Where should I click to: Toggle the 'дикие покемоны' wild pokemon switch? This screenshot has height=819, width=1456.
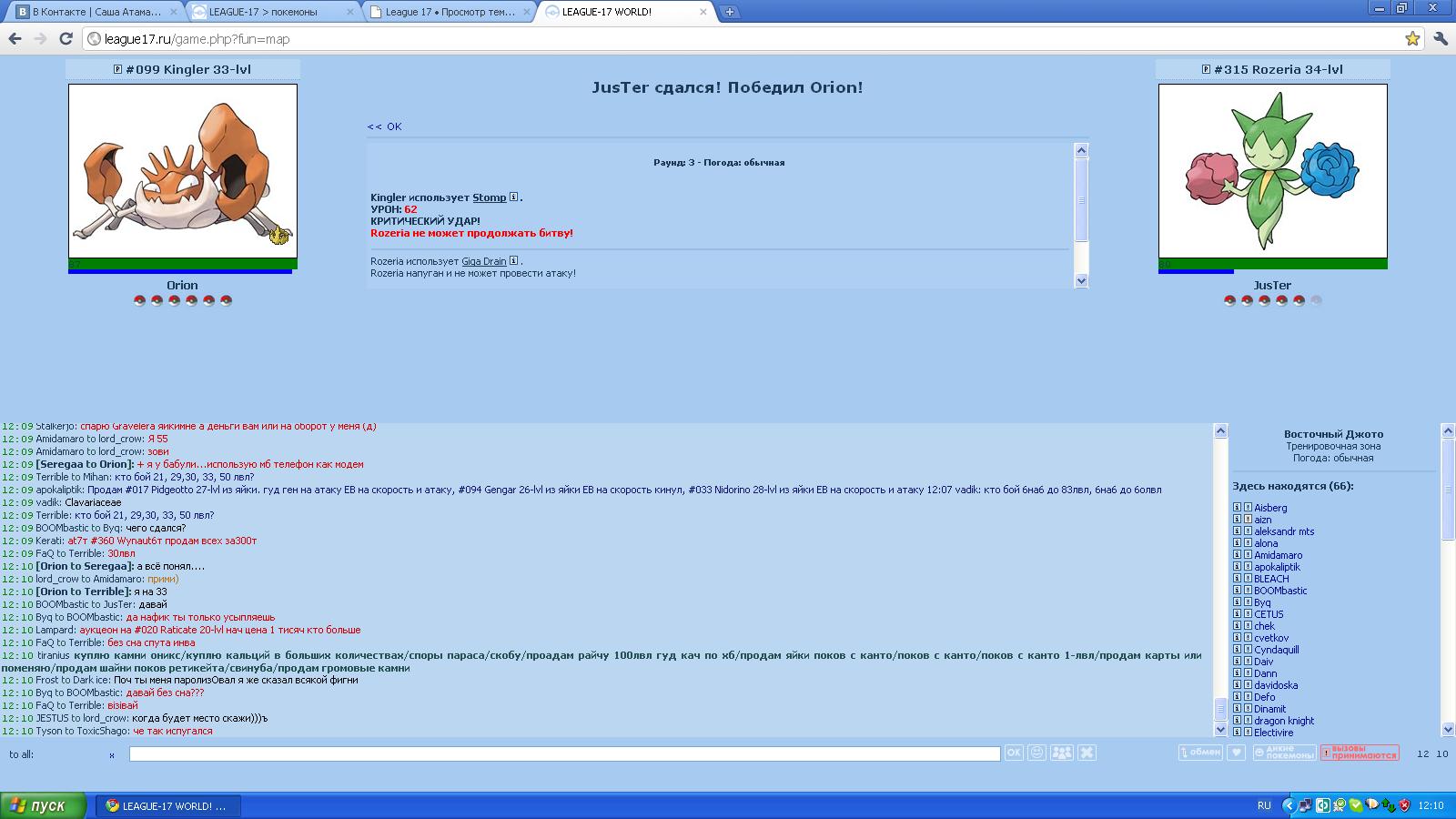point(1284,753)
